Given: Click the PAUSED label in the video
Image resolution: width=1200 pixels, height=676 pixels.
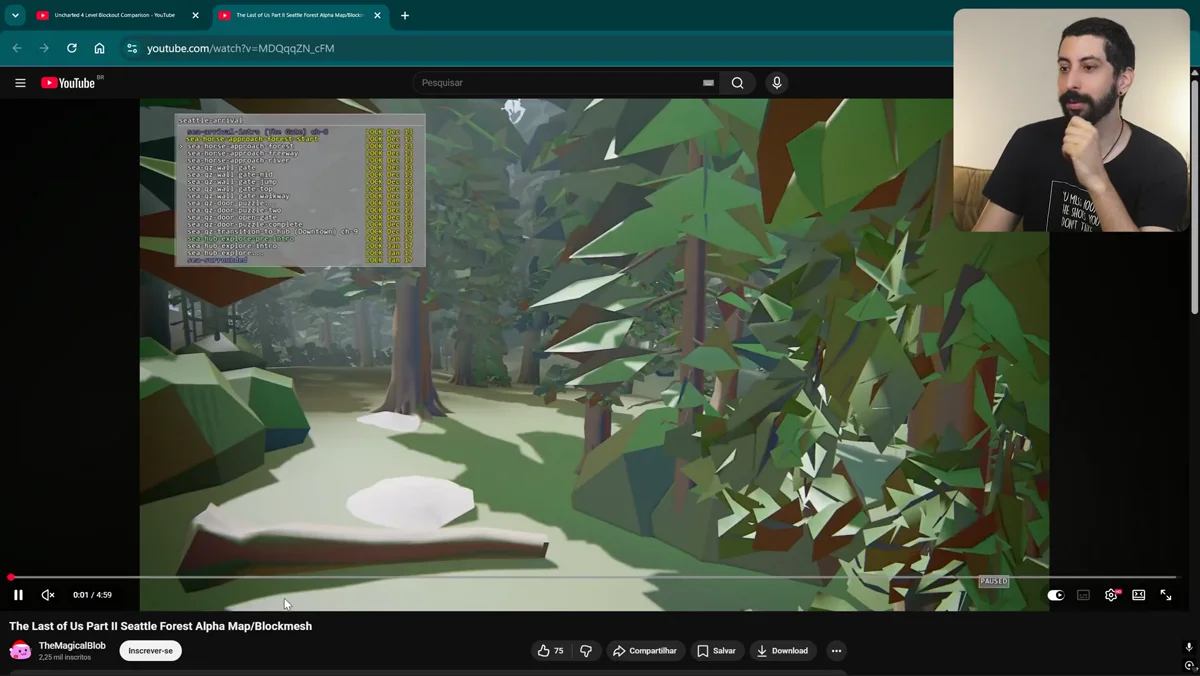Looking at the screenshot, I should [x=994, y=581].
